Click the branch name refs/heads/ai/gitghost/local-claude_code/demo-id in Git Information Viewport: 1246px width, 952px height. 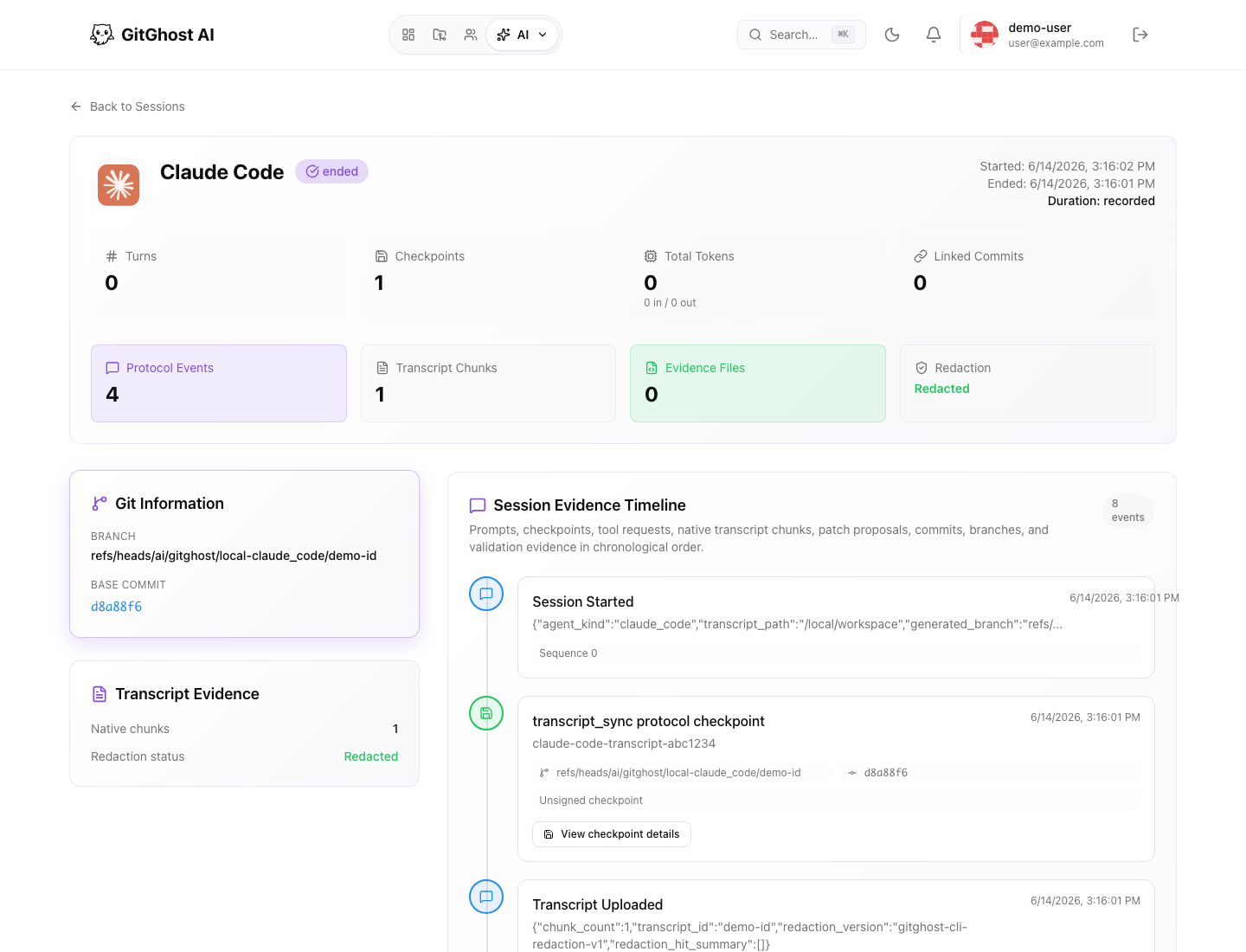click(234, 556)
